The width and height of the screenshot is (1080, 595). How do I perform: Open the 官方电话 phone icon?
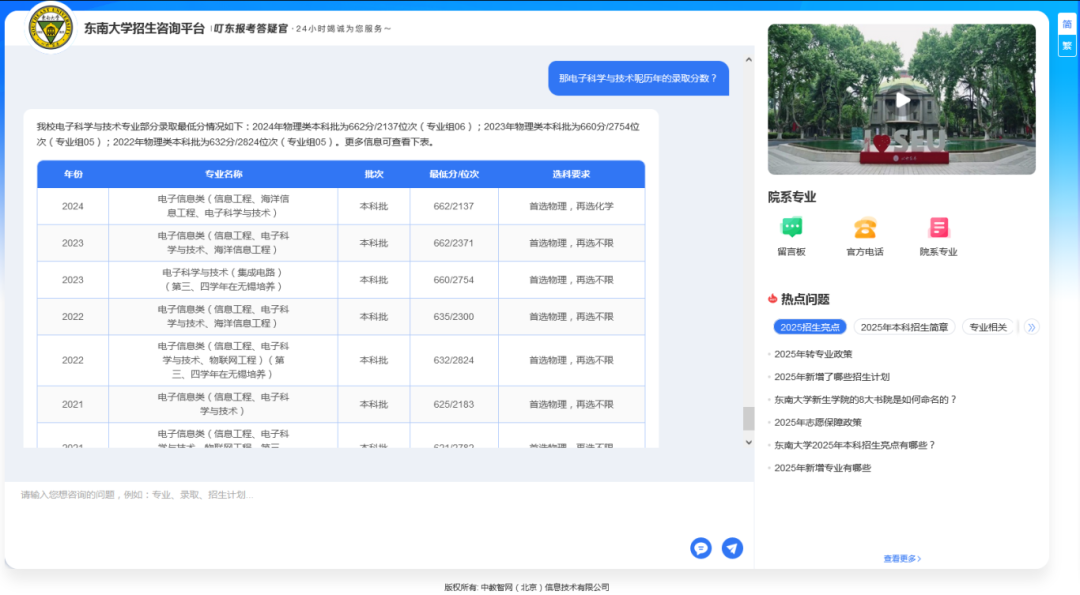(865, 227)
